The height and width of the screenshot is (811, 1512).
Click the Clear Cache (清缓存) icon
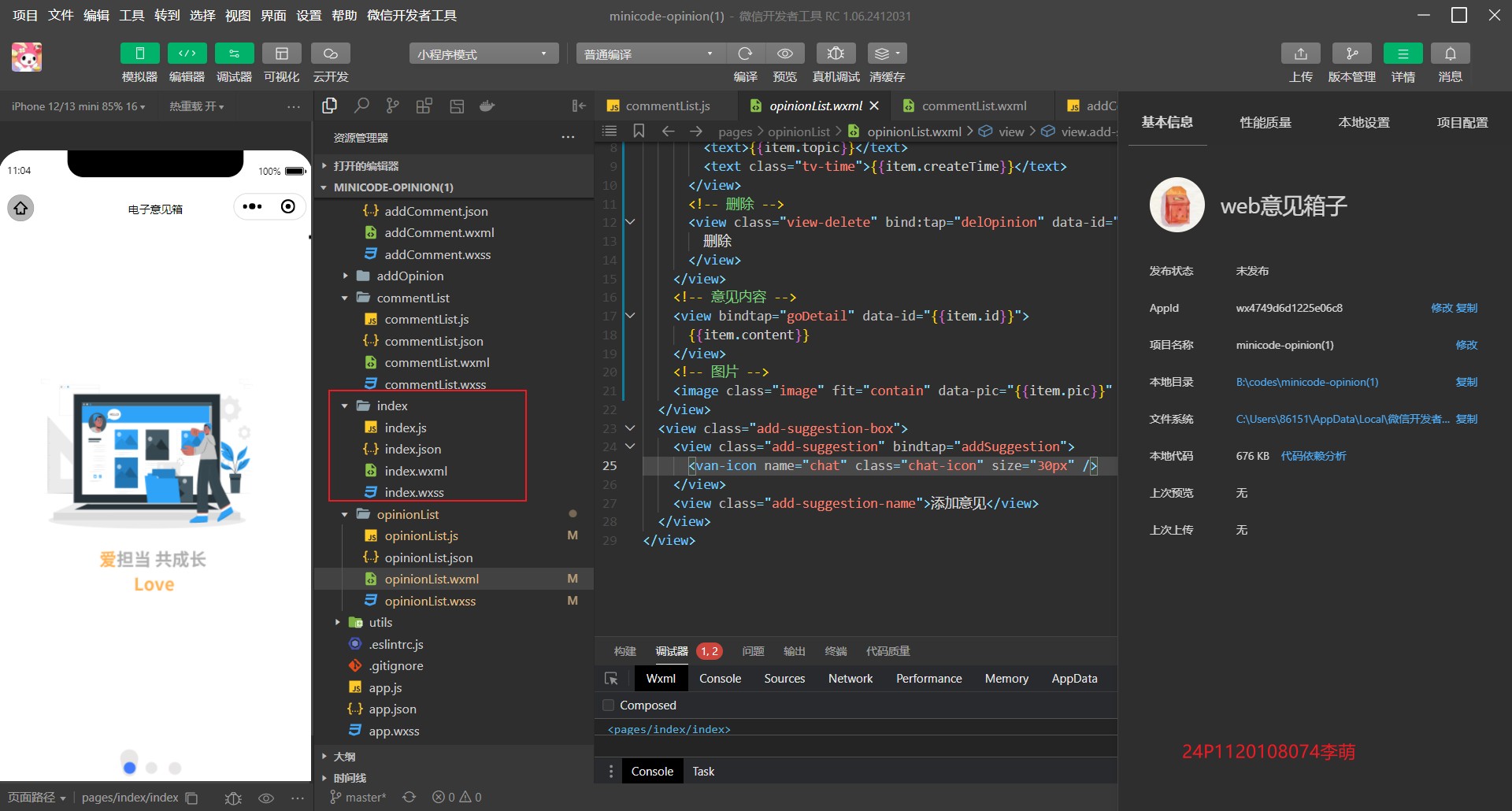tap(887, 54)
